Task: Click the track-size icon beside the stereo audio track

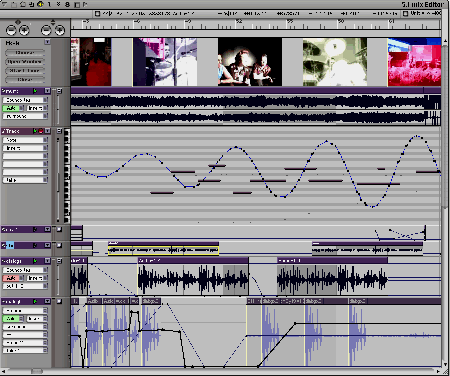Action: click(60, 91)
